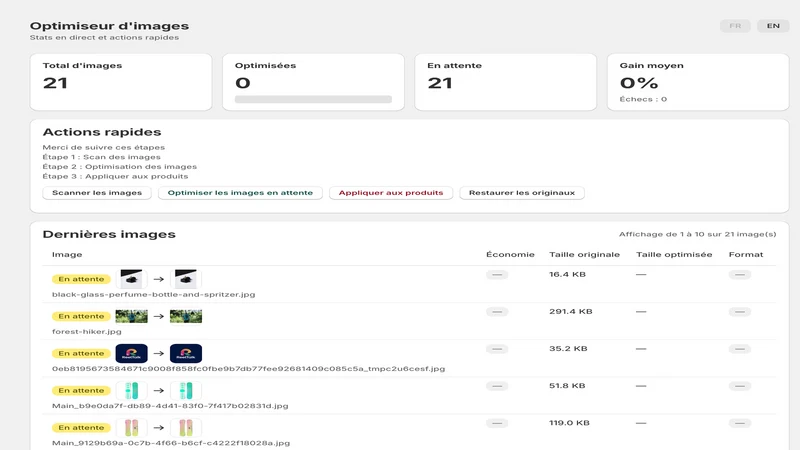This screenshot has height=450, width=800.
Task: Click Économie column header
Action: point(510,255)
